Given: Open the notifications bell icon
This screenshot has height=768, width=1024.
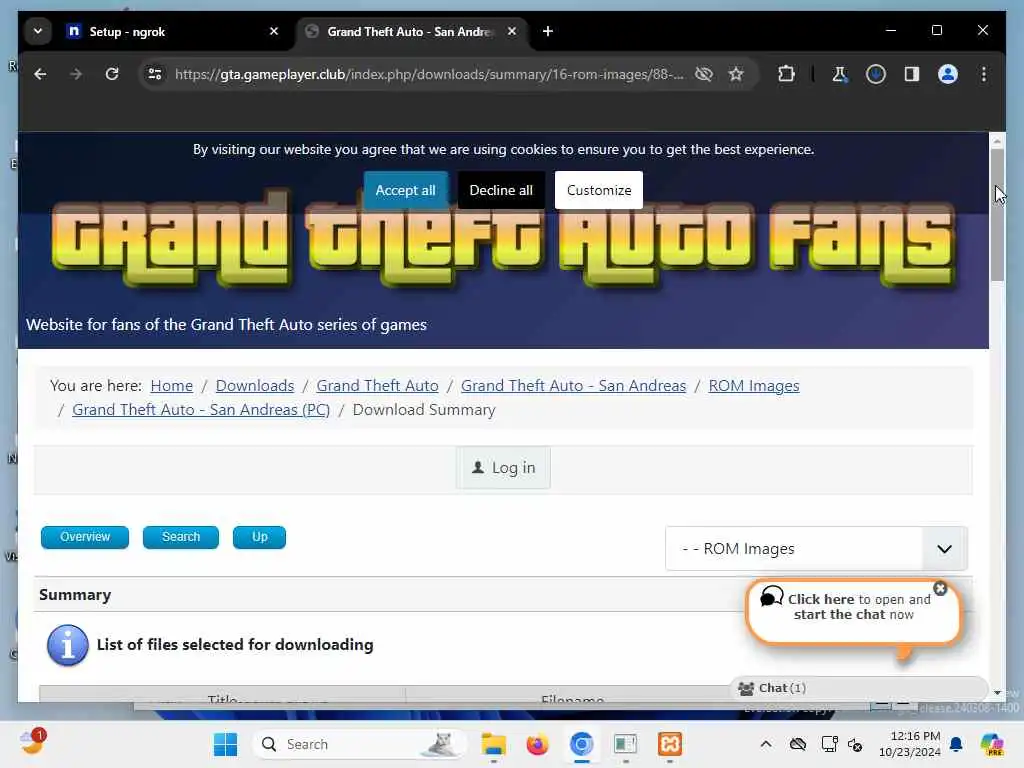Looking at the screenshot, I should [x=956, y=744].
